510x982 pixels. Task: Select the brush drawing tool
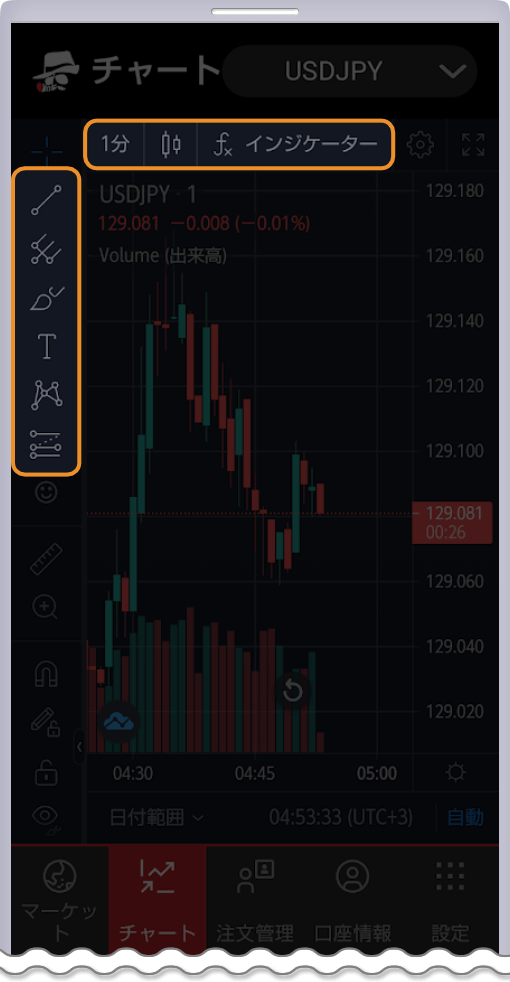point(46,298)
